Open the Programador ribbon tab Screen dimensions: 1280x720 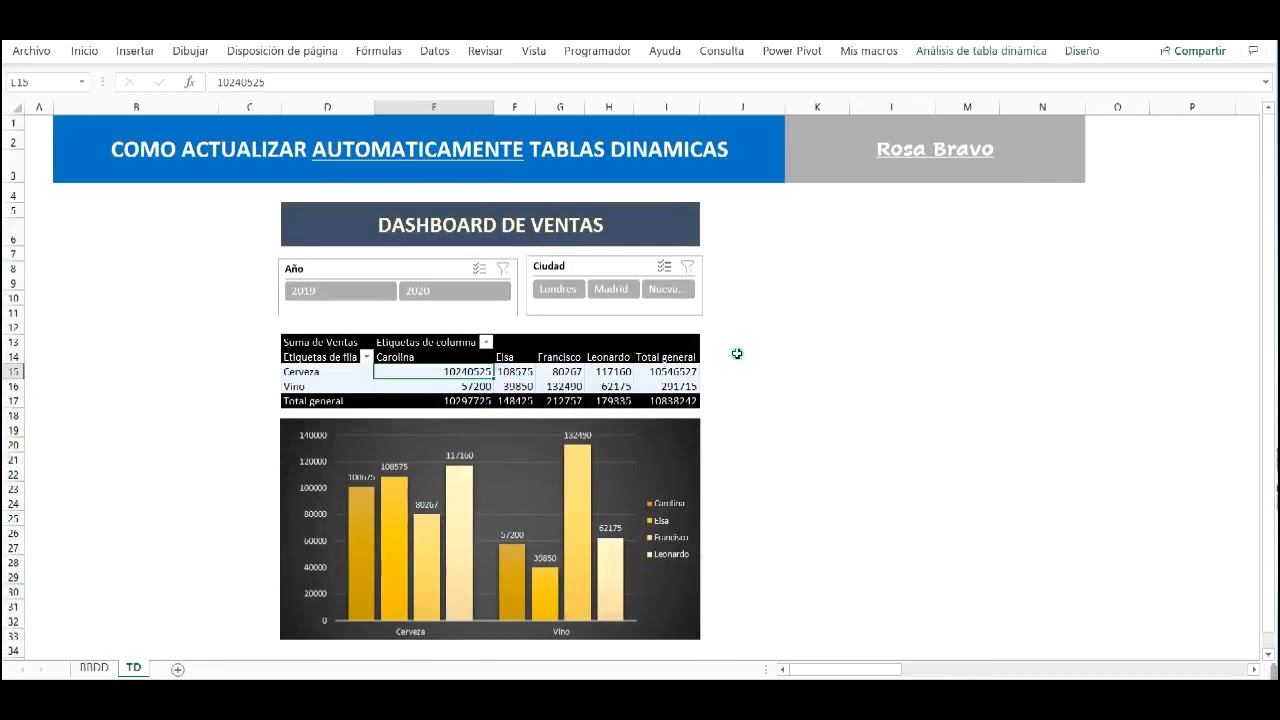click(597, 51)
